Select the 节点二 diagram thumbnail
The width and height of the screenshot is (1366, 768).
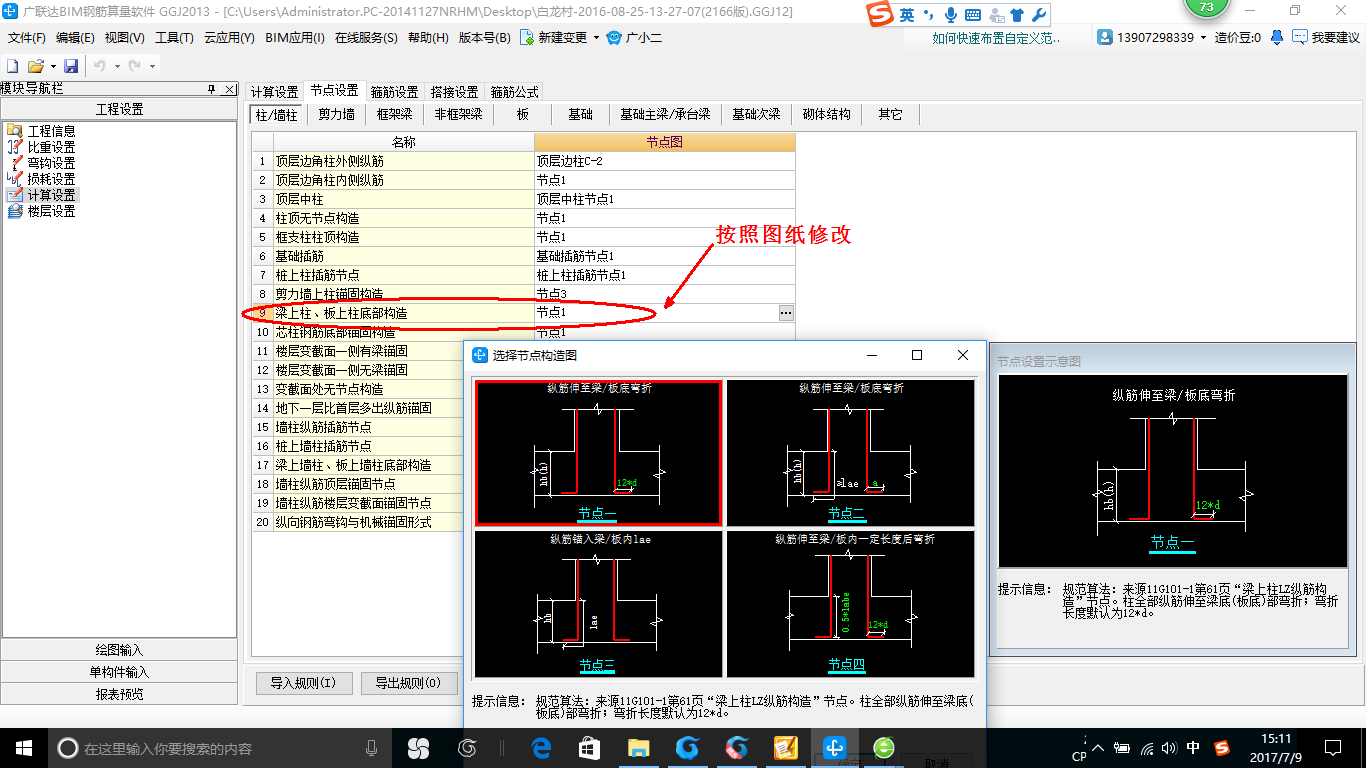click(850, 452)
